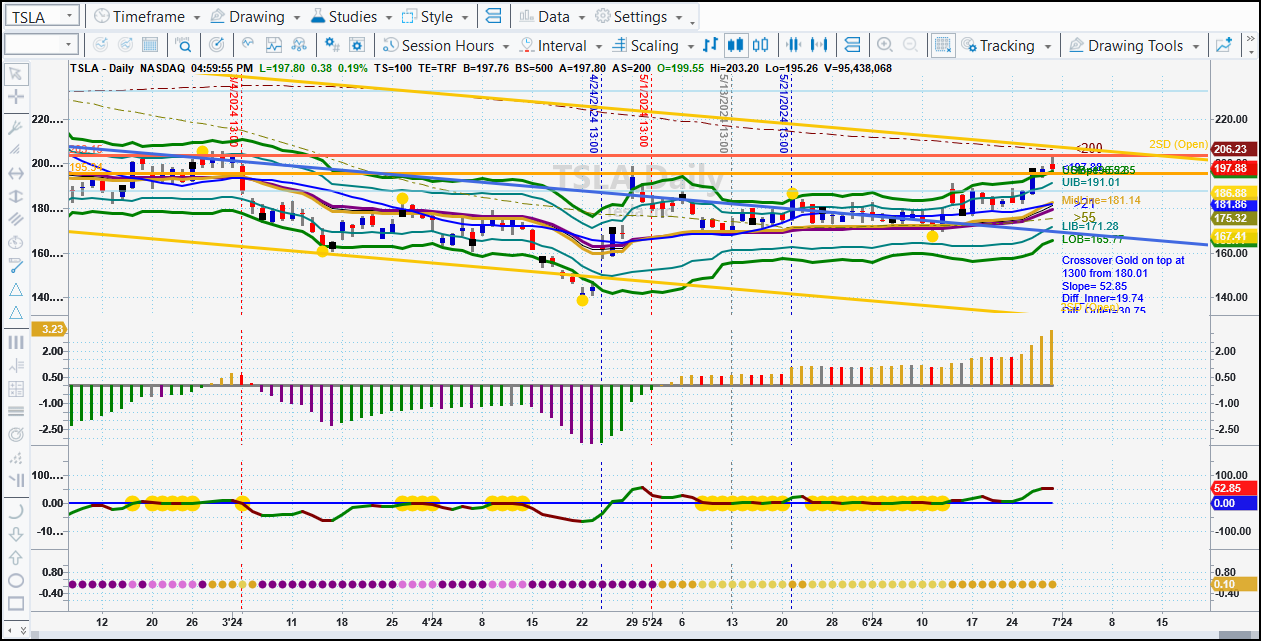Image resolution: width=1261 pixels, height=641 pixels.
Task: Click the 5/21/2024 13:00 vertical date marker label
Action: tap(784, 113)
